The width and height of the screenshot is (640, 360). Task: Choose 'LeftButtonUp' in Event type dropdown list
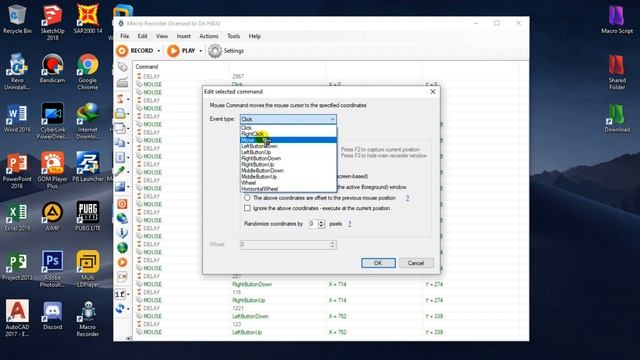(x=288, y=152)
